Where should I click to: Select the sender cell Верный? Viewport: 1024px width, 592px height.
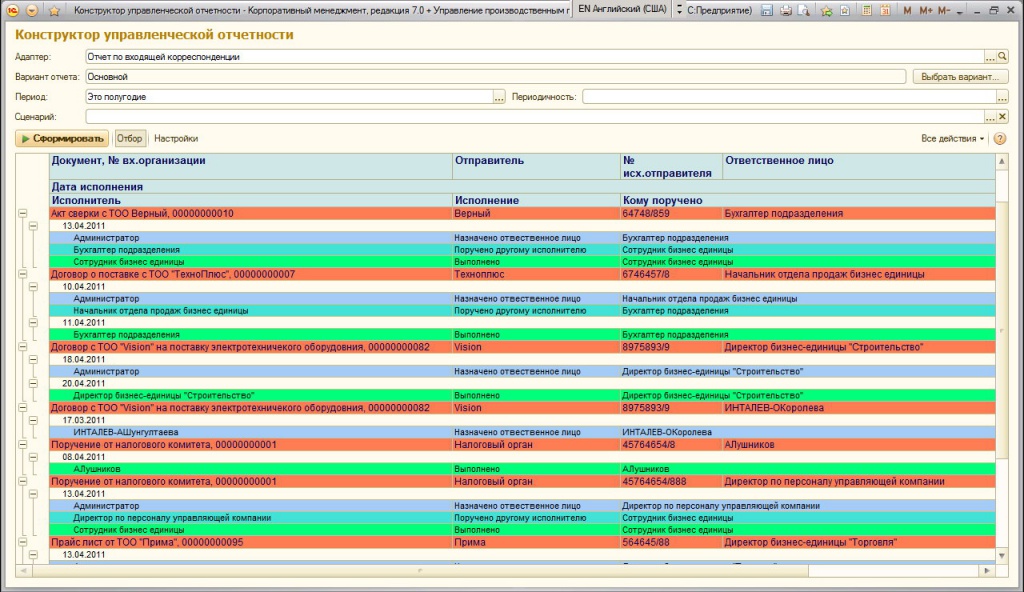[x=536, y=213]
